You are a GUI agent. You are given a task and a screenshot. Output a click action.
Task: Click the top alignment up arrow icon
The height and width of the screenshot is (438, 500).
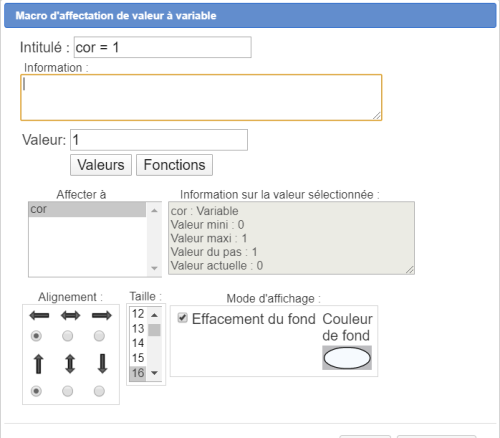tap(39, 364)
